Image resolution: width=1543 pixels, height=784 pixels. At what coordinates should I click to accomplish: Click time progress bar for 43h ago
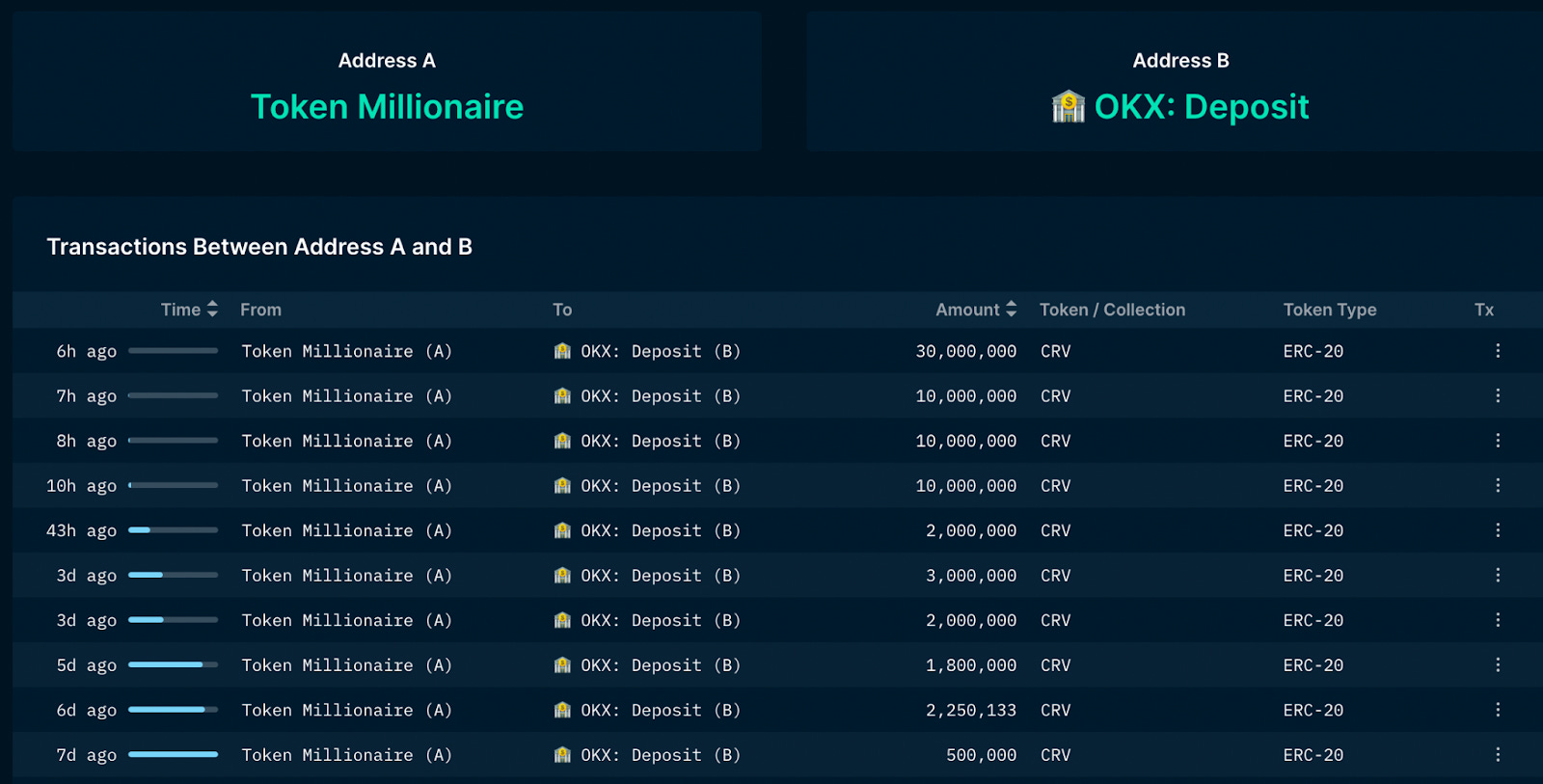173,530
